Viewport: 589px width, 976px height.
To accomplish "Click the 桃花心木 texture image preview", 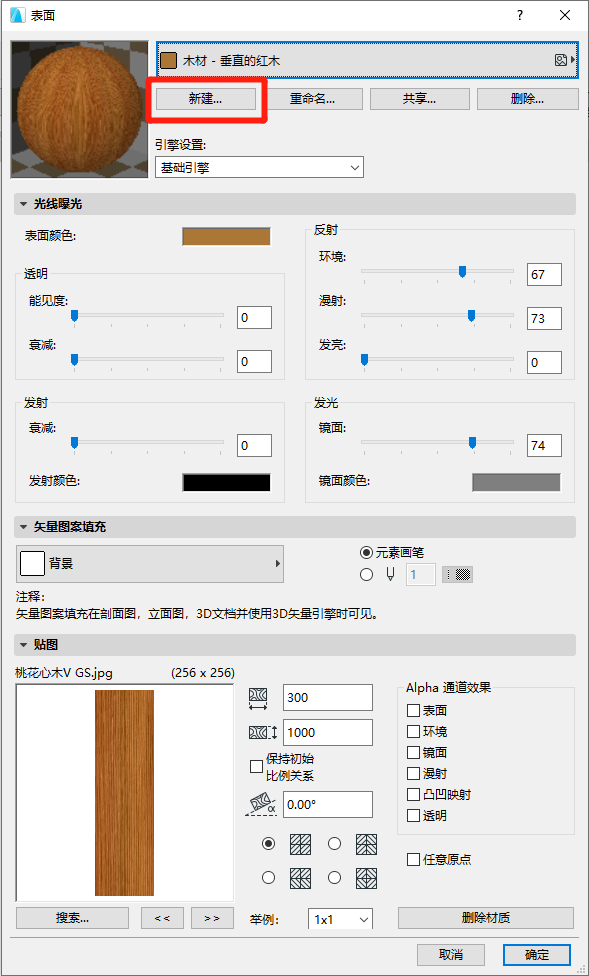I will coord(125,792).
